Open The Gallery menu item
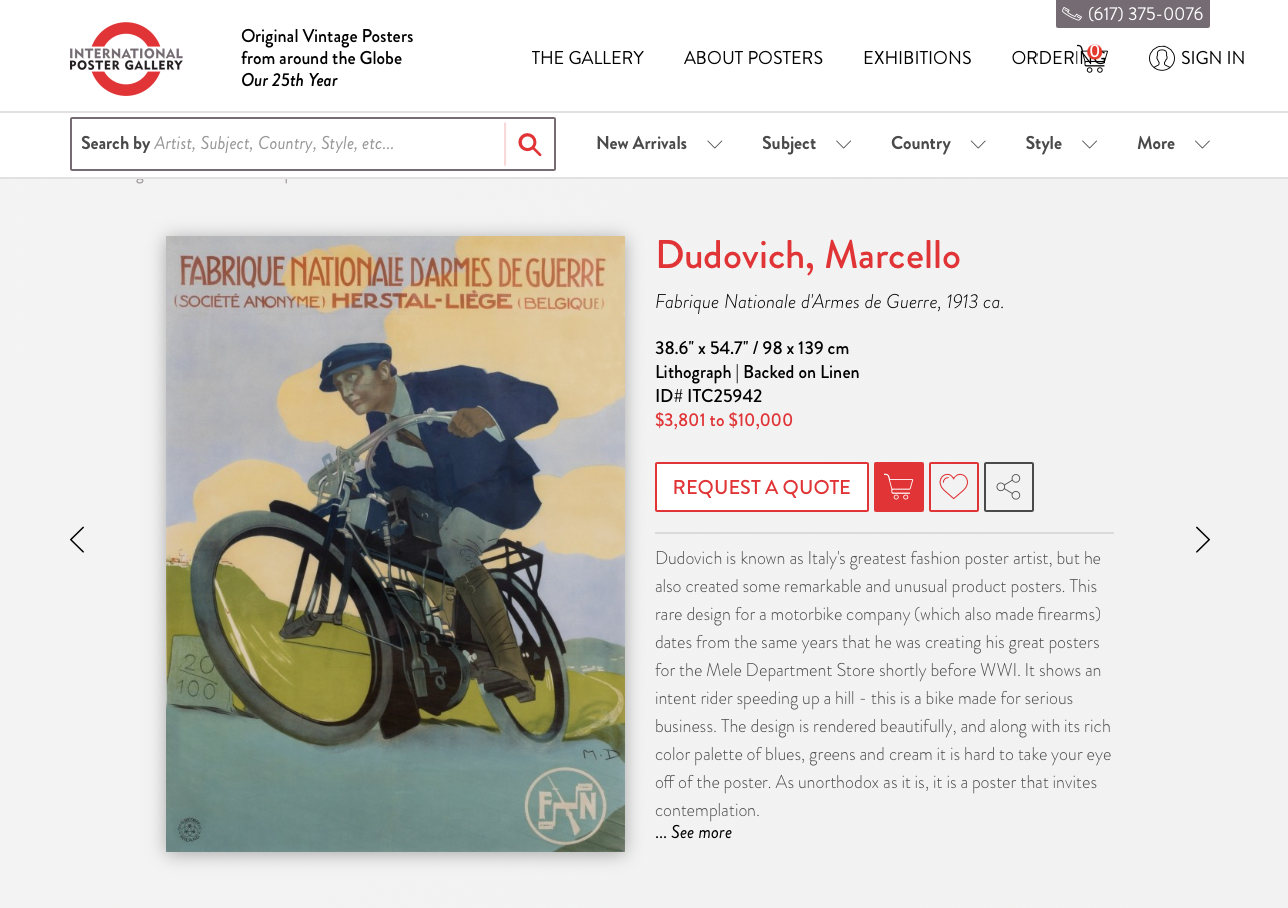 [587, 58]
